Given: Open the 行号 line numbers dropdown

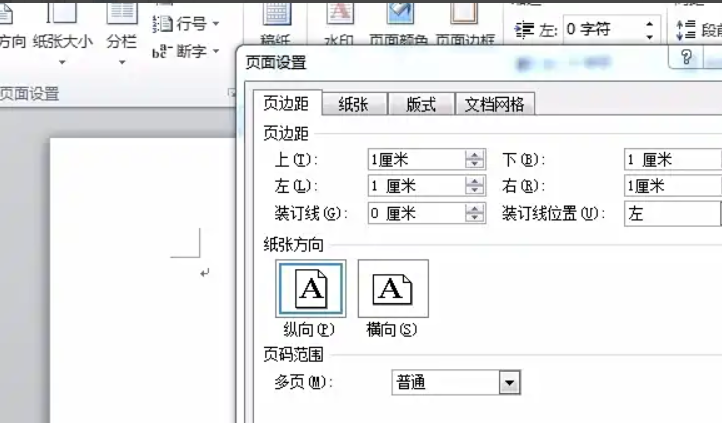Looking at the screenshot, I should click(x=186, y=23).
